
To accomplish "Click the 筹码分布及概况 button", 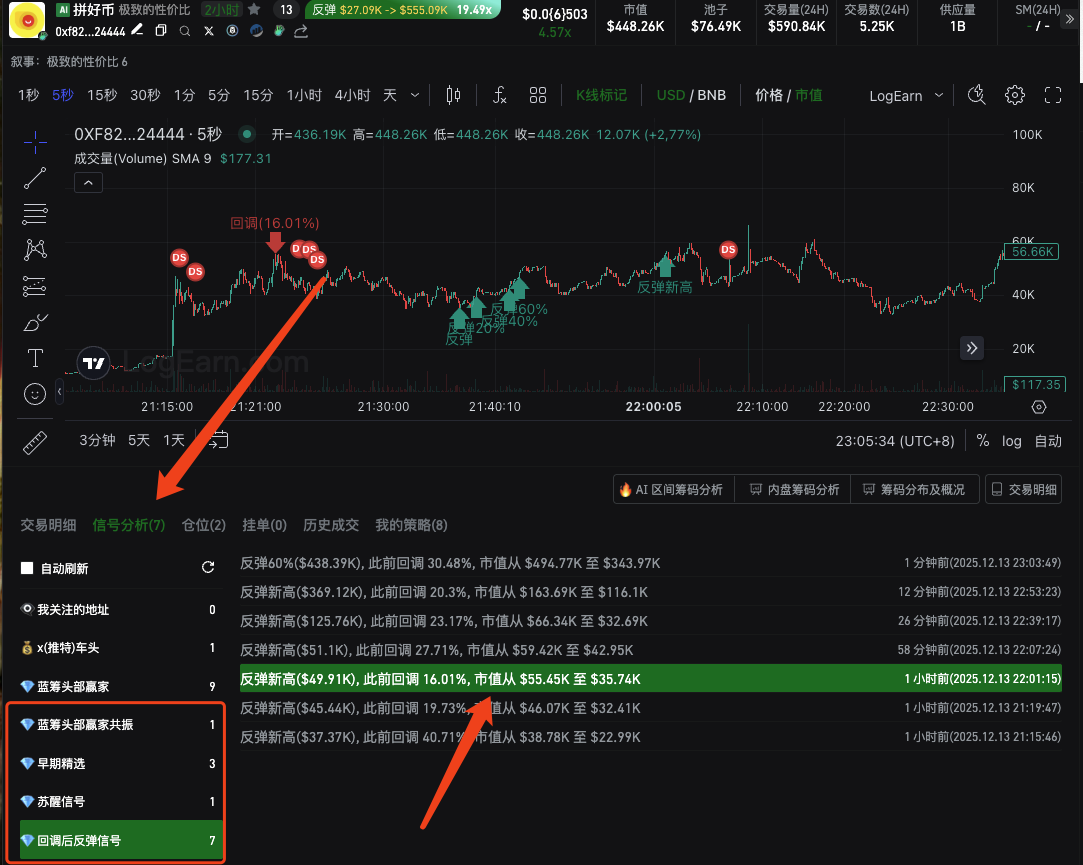I will [913, 490].
